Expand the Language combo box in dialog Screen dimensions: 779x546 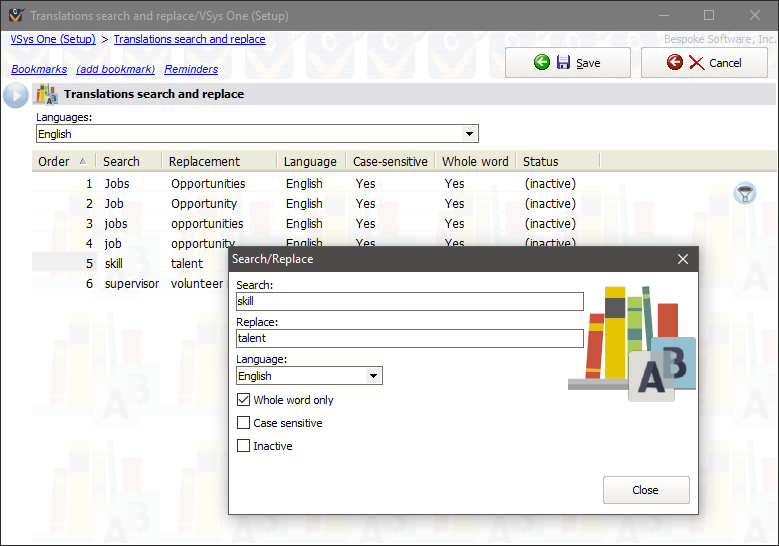point(373,376)
